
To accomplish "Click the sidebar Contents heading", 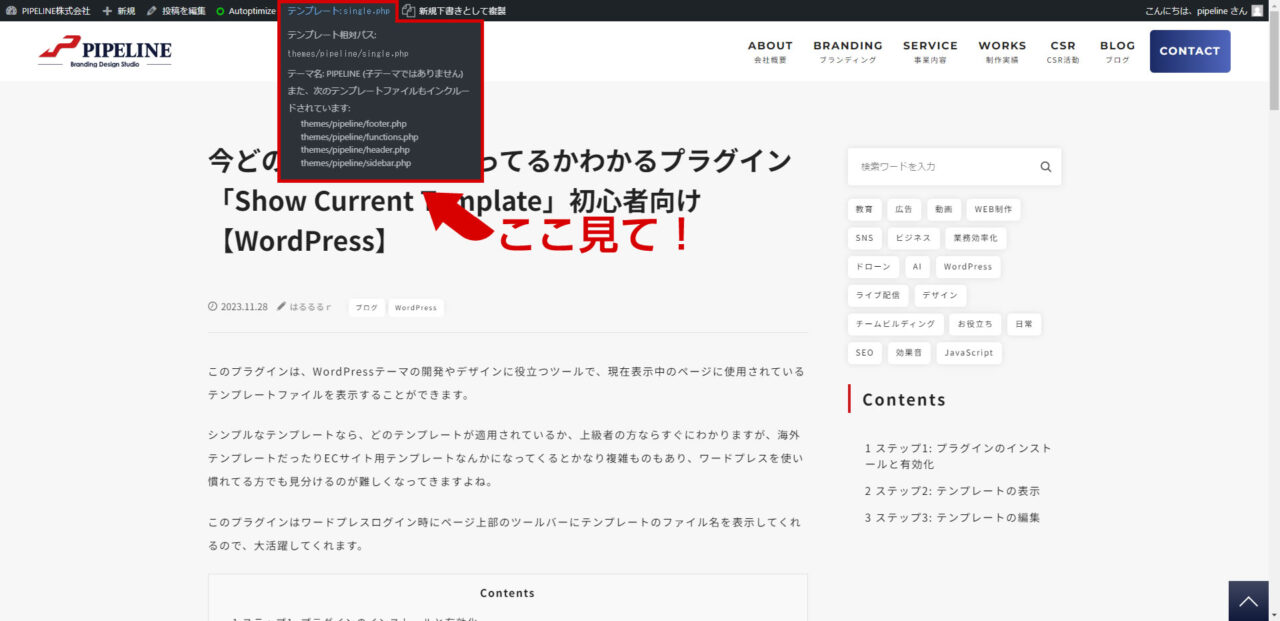I will [904, 399].
